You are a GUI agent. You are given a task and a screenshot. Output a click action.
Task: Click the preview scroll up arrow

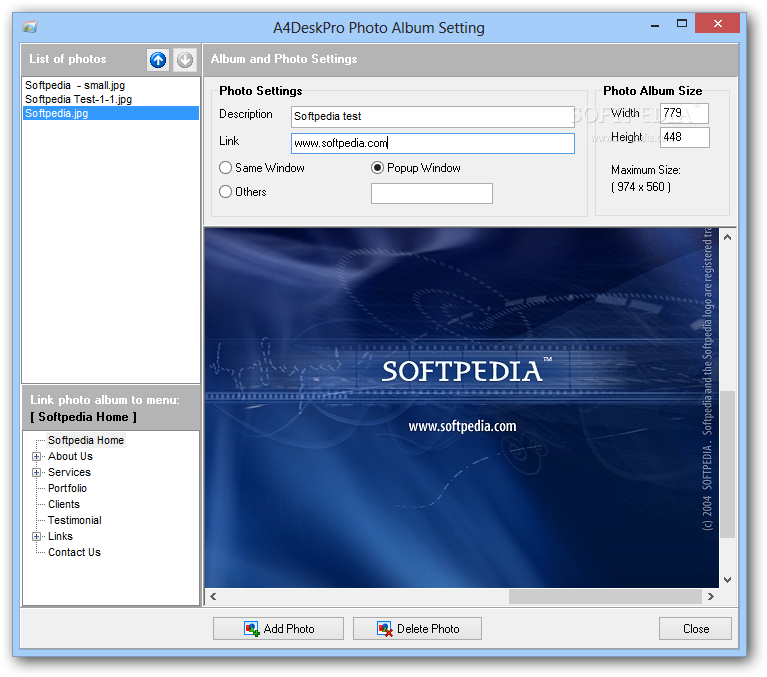pos(727,237)
